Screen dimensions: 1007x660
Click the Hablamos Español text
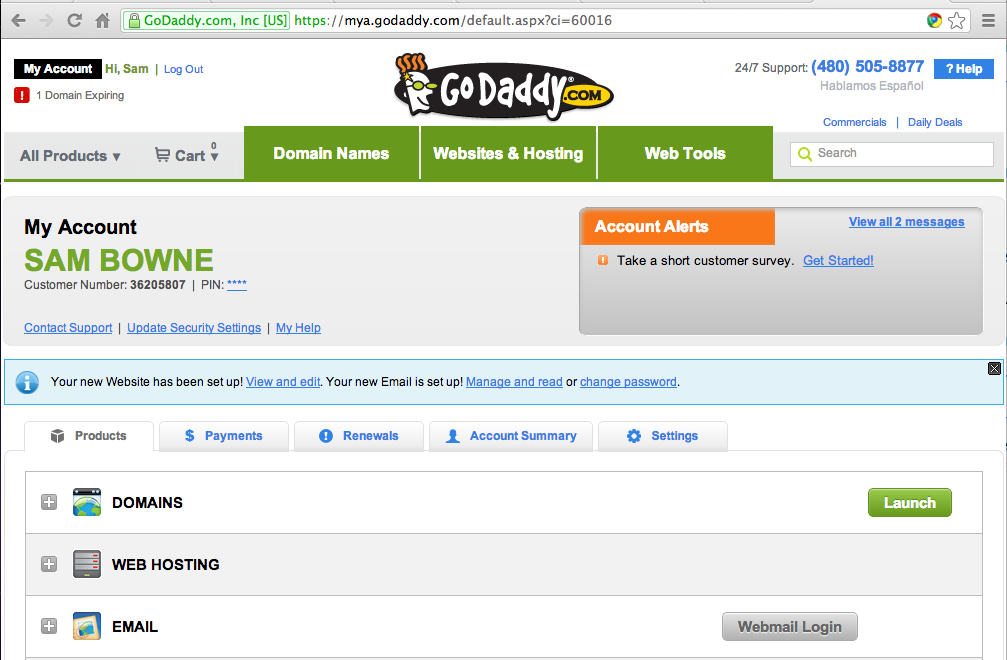(x=871, y=85)
